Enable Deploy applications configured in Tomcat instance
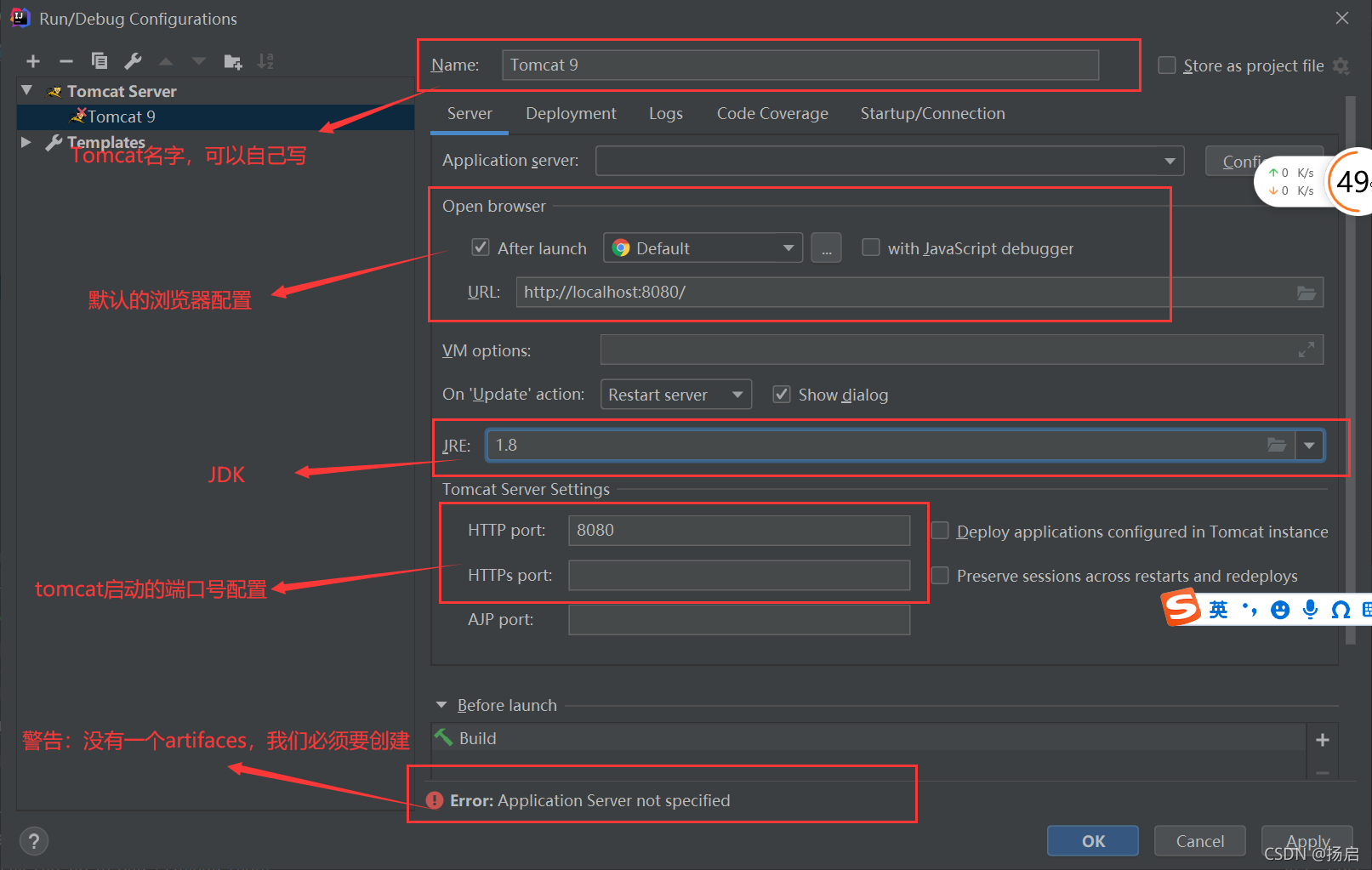 point(940,531)
